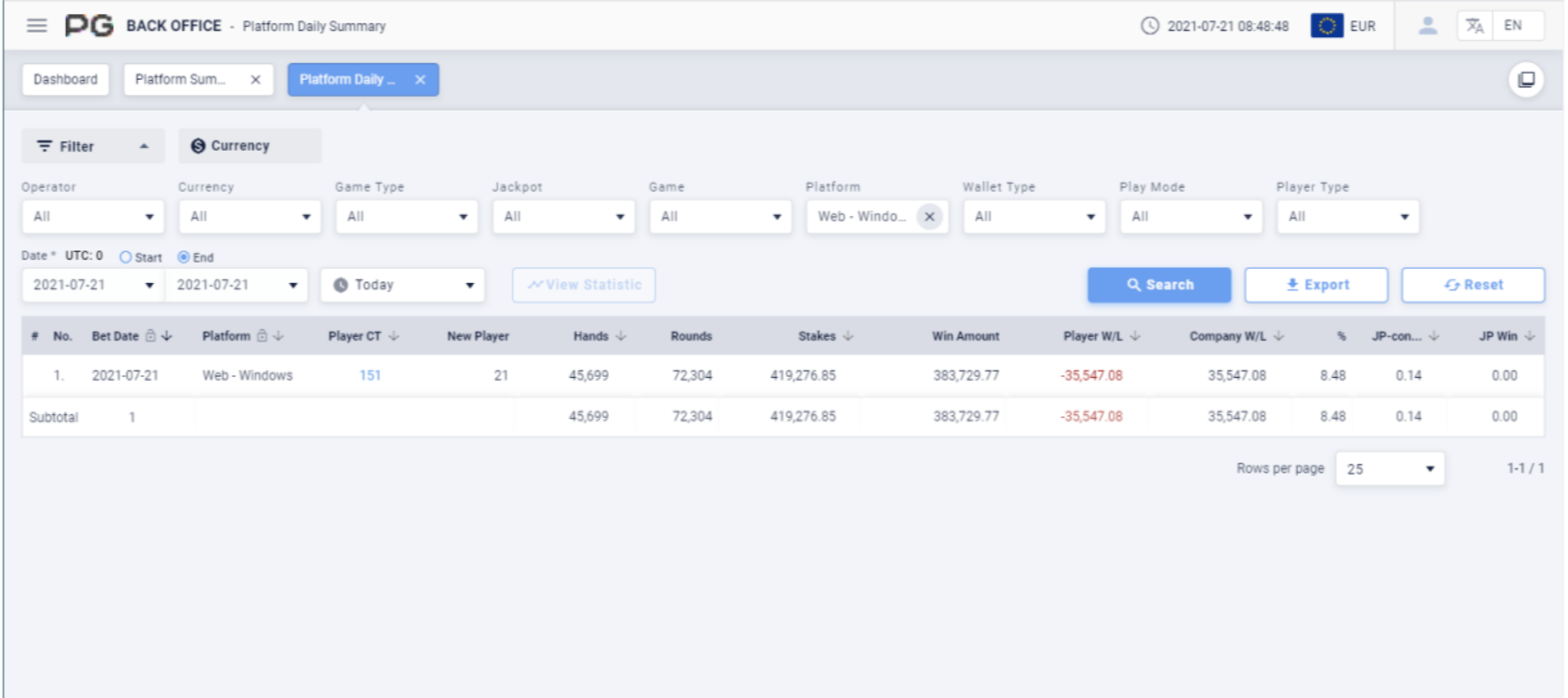
Task: Open the Jackpot dropdown
Action: [563, 217]
